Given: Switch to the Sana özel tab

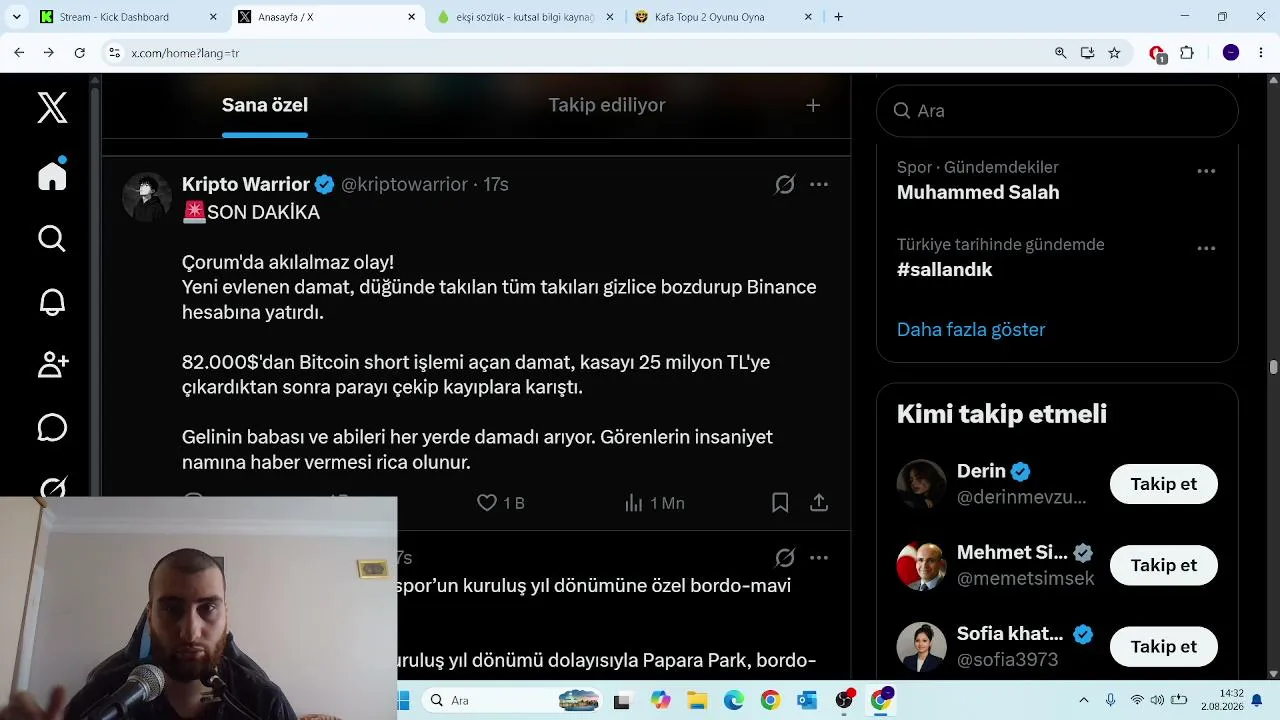Looking at the screenshot, I should pyautogui.click(x=265, y=105).
